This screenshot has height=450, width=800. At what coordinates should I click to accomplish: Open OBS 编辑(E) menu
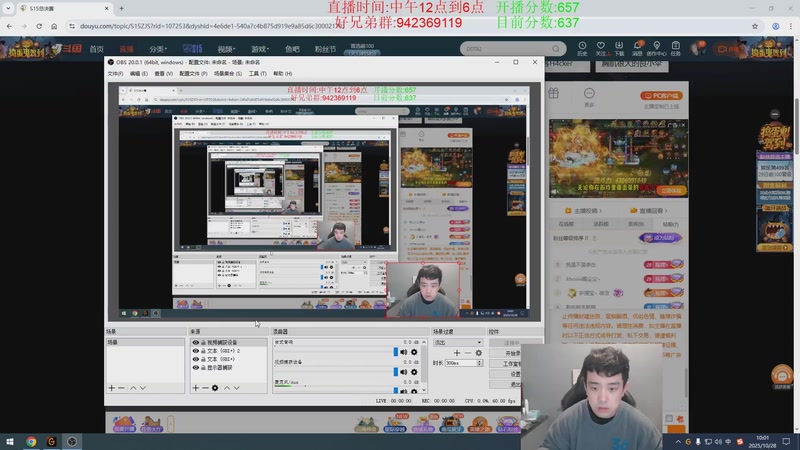(x=138, y=74)
